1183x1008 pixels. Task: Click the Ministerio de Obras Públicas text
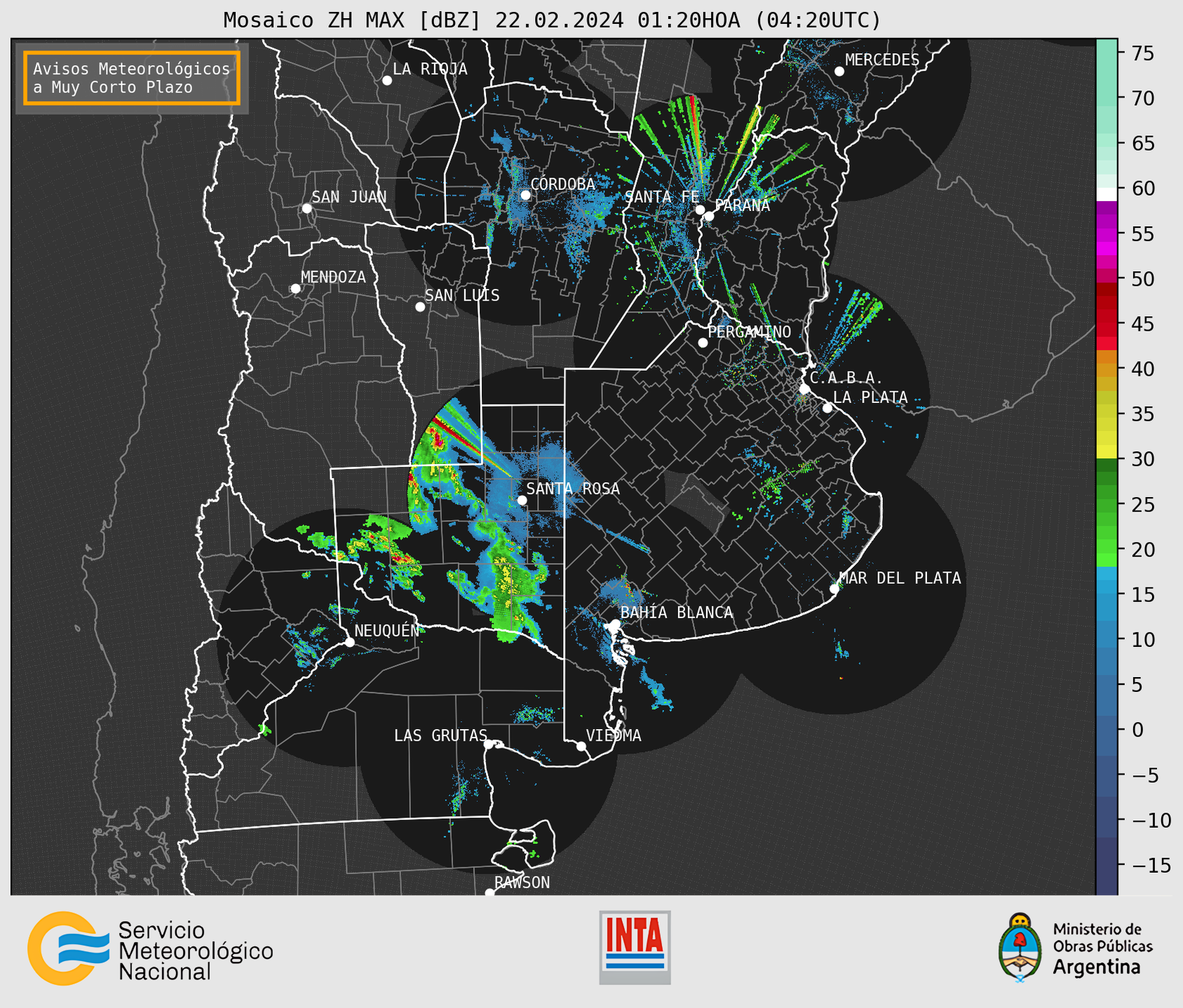(1102, 938)
